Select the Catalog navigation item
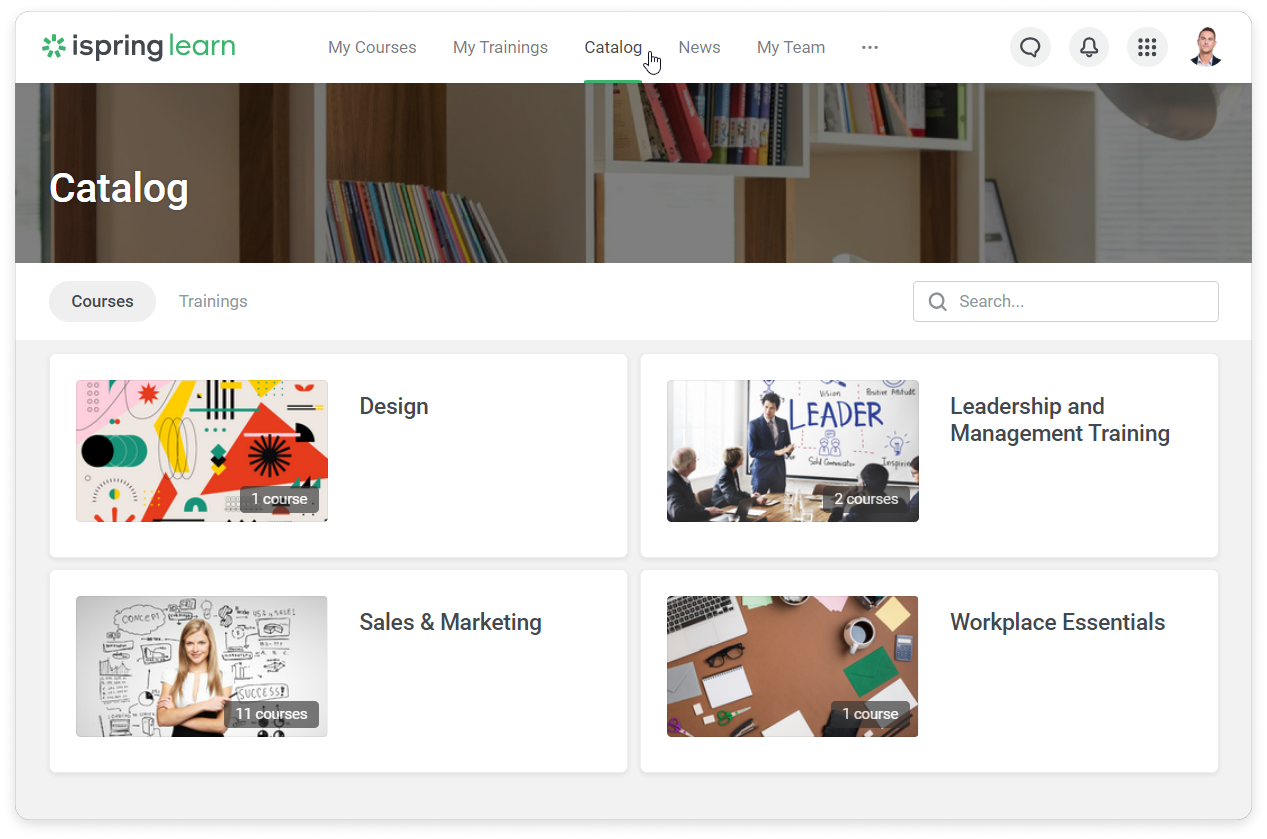This screenshot has height=839, width=1267. (613, 47)
